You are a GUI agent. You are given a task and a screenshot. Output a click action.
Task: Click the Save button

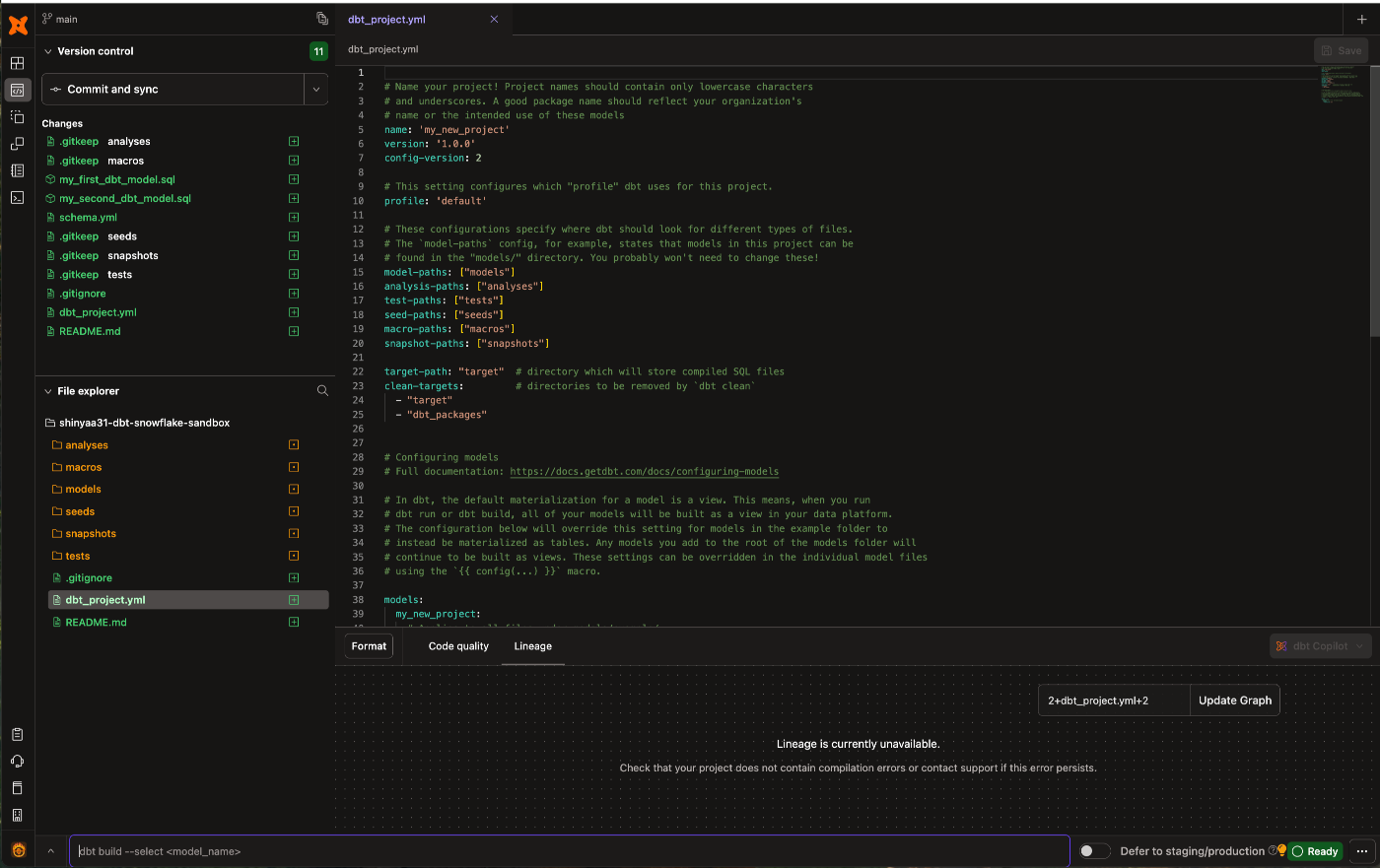(1341, 50)
